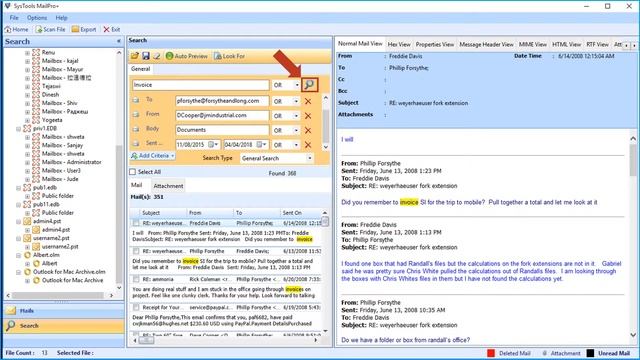Select the admin4.pst file icon
Screen dimensions: 640x360
coord(27,221)
